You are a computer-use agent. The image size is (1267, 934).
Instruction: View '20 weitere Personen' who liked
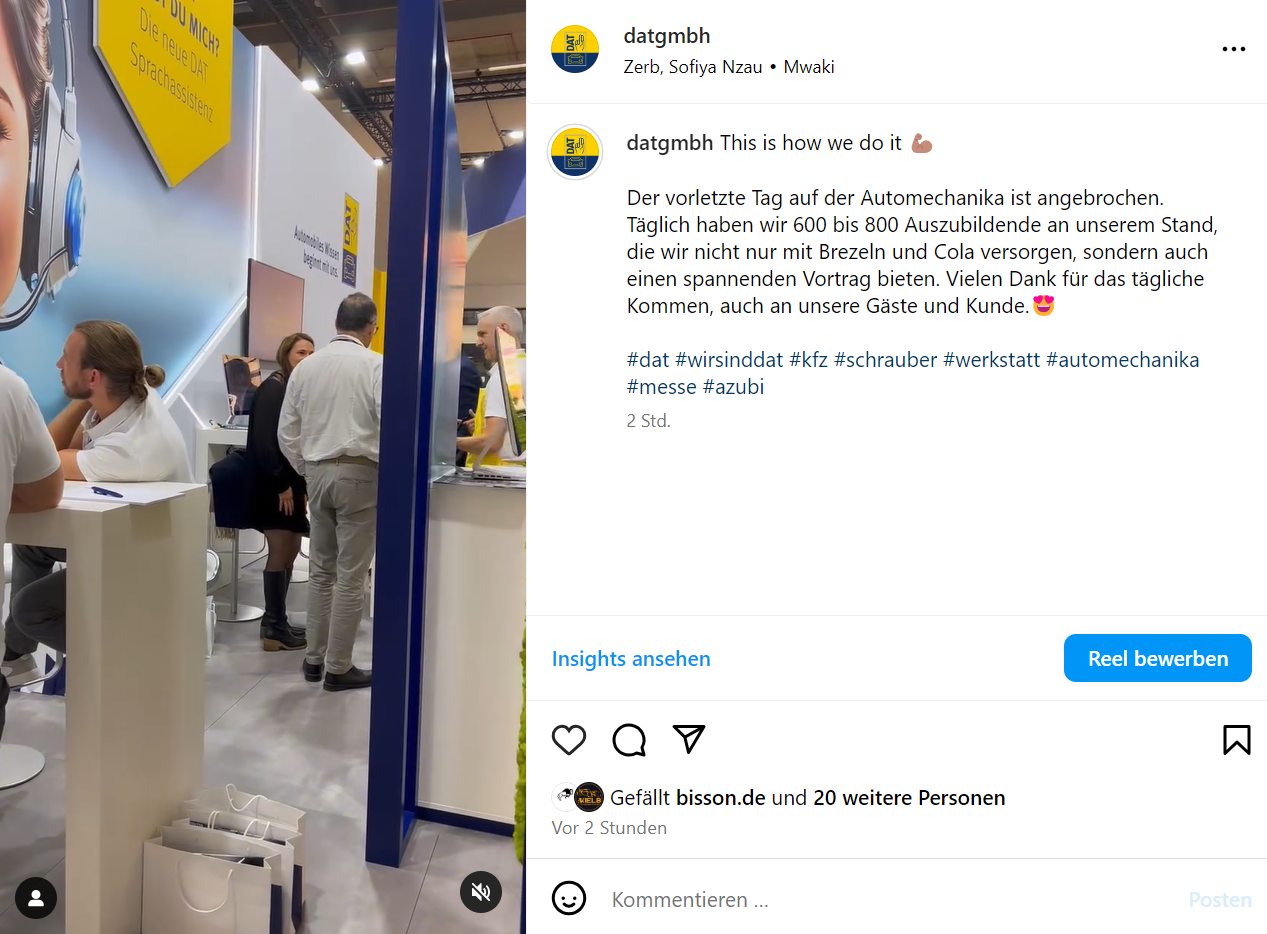[x=909, y=798]
